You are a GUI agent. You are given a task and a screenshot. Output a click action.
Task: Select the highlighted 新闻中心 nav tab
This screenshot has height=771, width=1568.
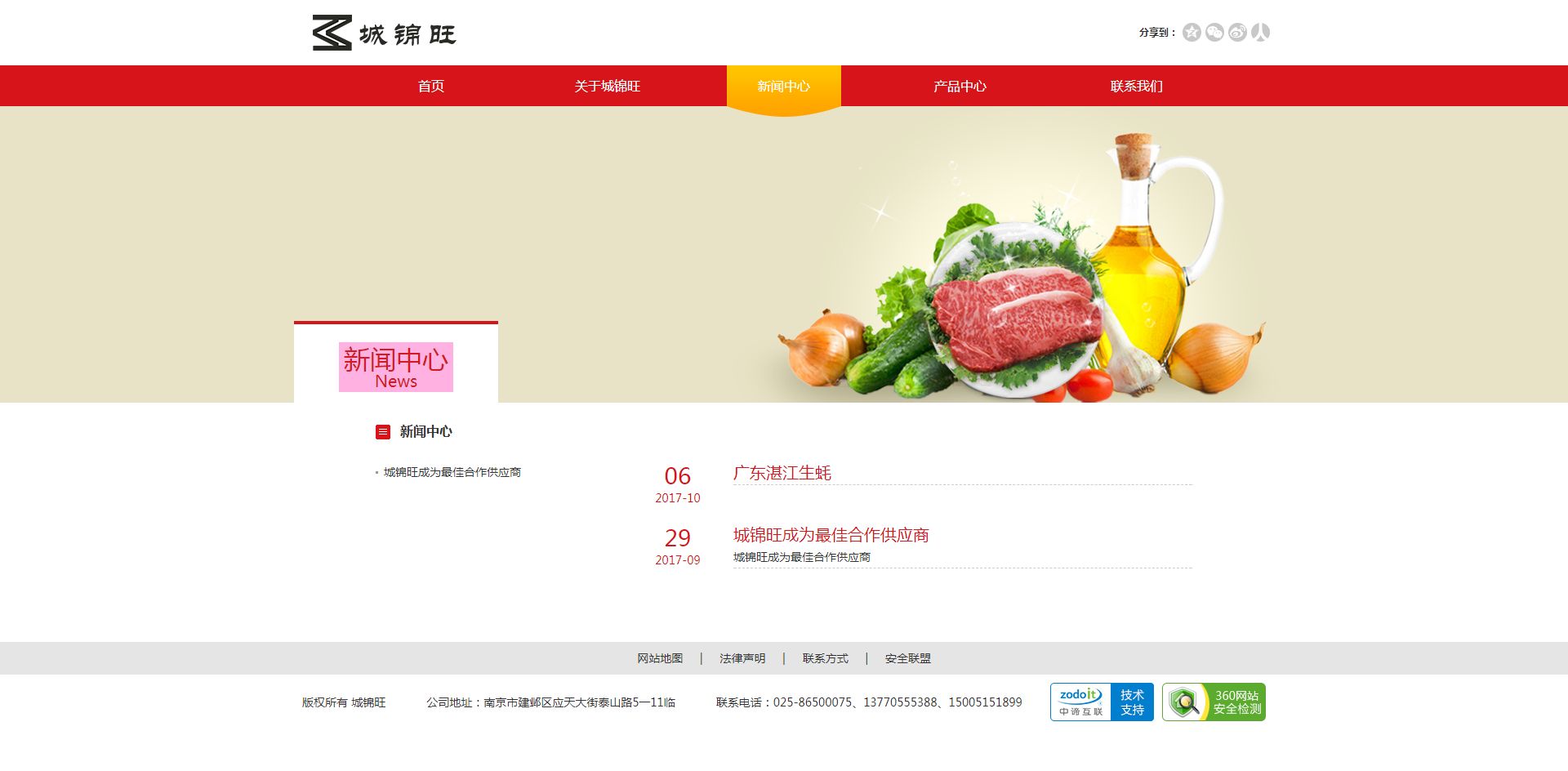pos(784,87)
